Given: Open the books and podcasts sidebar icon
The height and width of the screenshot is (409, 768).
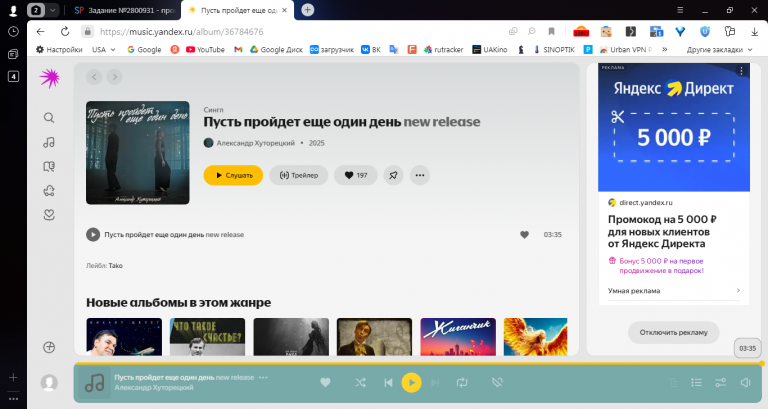Looking at the screenshot, I should pyautogui.click(x=49, y=167).
